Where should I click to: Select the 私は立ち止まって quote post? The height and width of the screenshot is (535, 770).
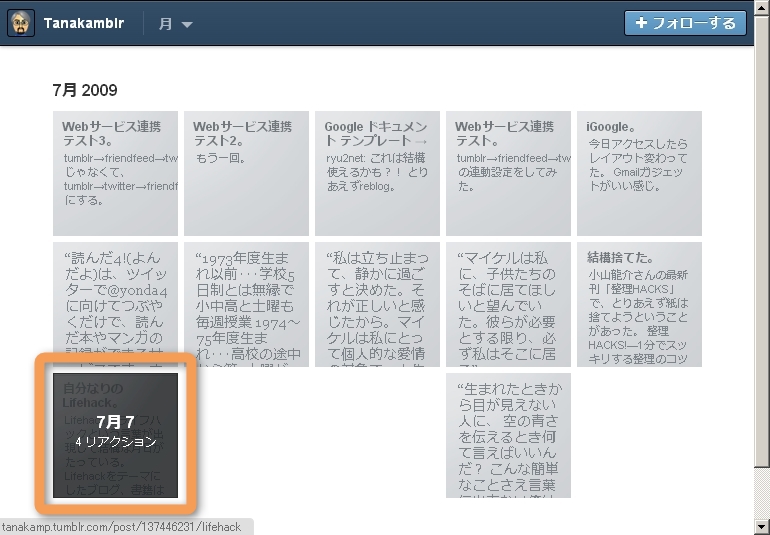377,303
